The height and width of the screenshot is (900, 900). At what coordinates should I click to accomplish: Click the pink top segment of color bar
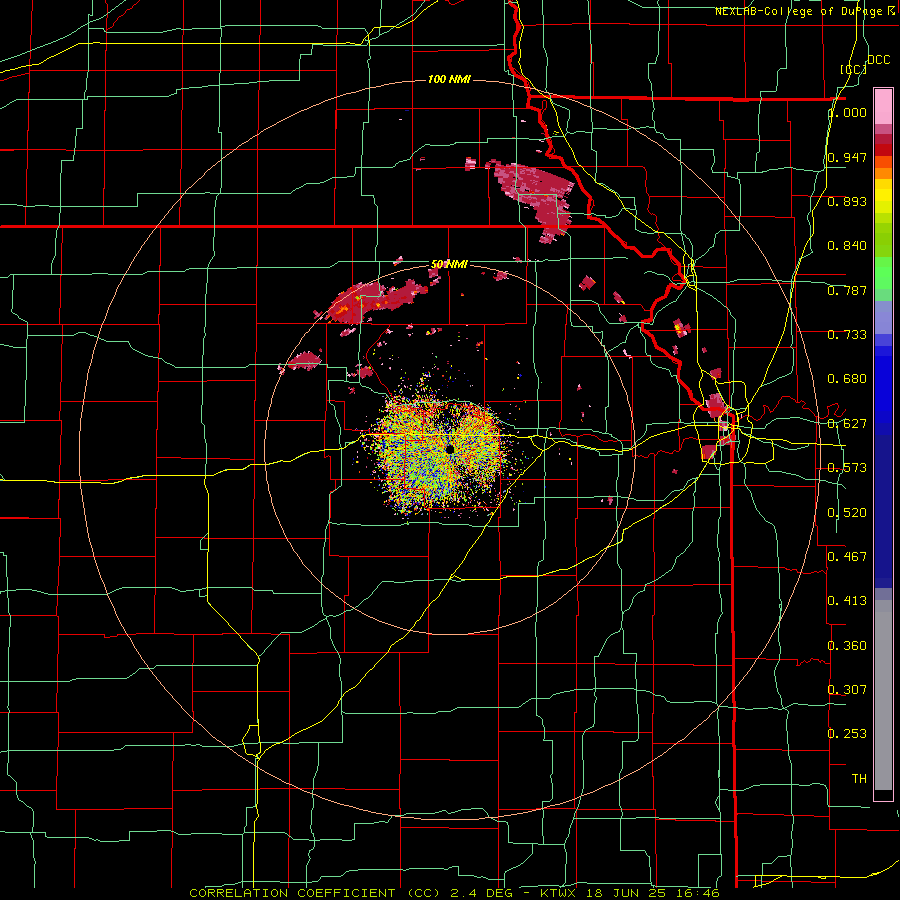click(x=883, y=107)
